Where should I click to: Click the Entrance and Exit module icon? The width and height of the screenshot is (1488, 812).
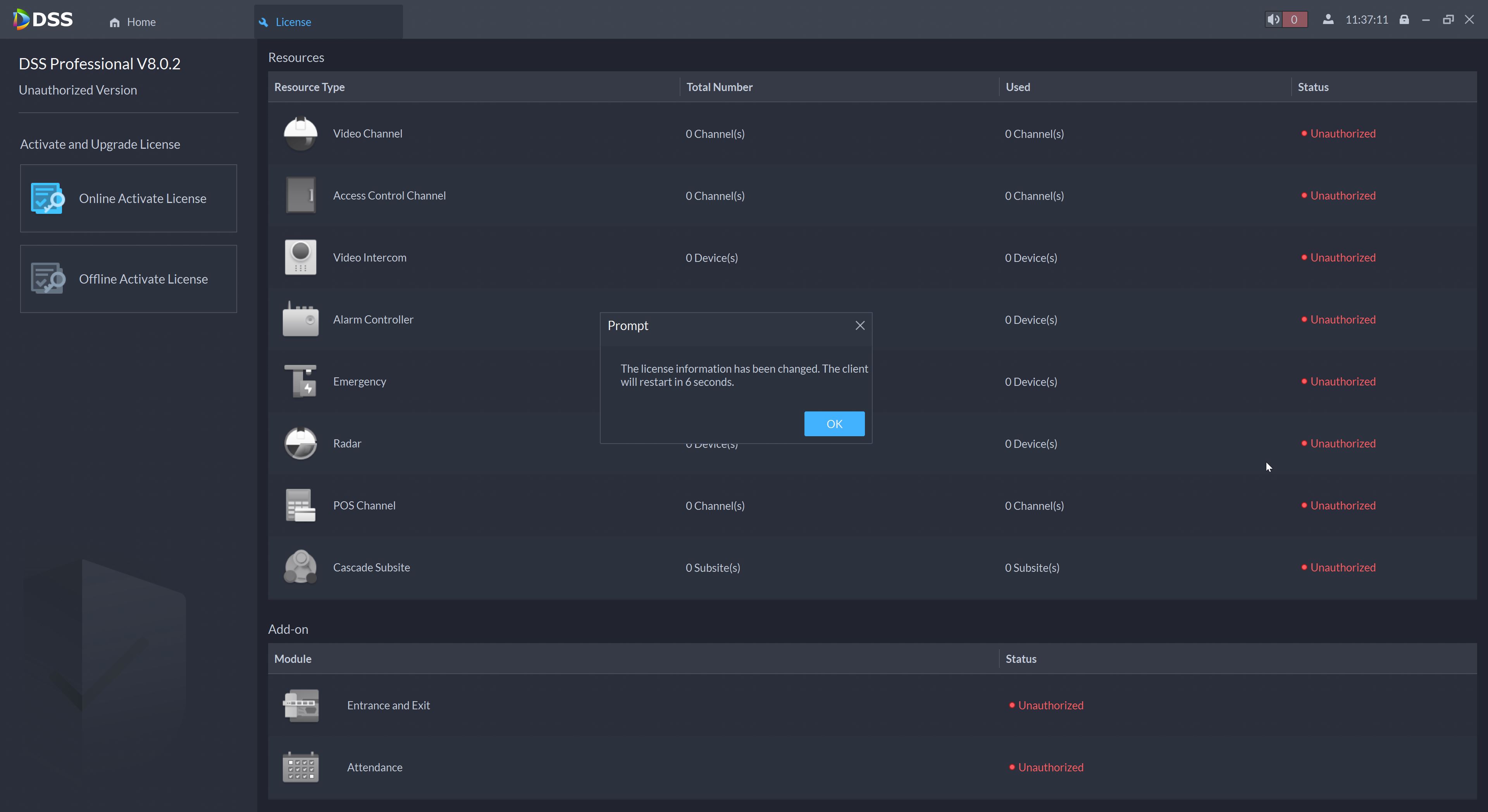click(x=300, y=705)
